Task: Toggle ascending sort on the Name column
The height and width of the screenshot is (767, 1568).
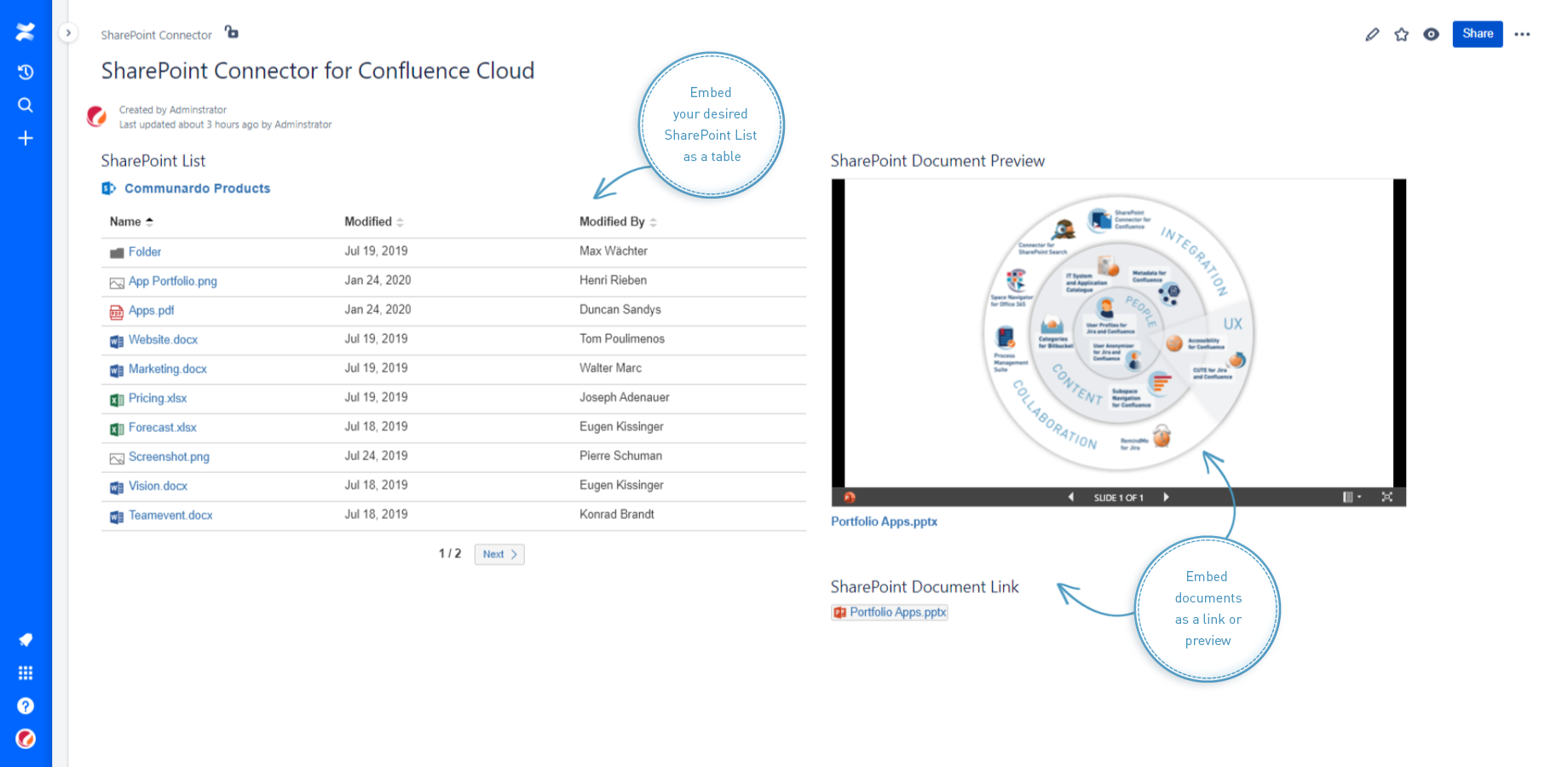Action: (150, 221)
